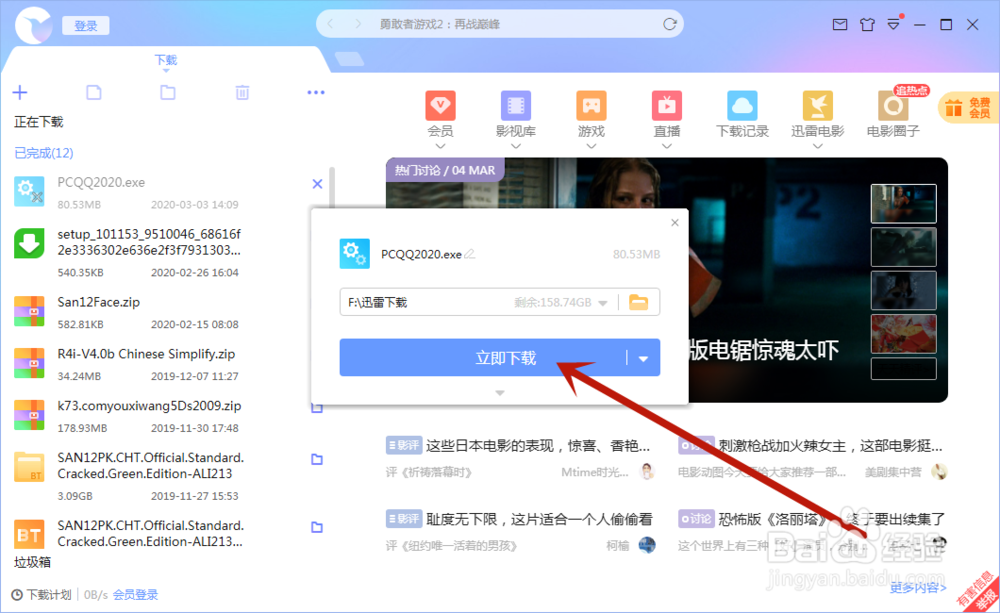Open the dropdown arrow on 立即下载 button
The width and height of the screenshot is (1000, 613).
coord(643,358)
